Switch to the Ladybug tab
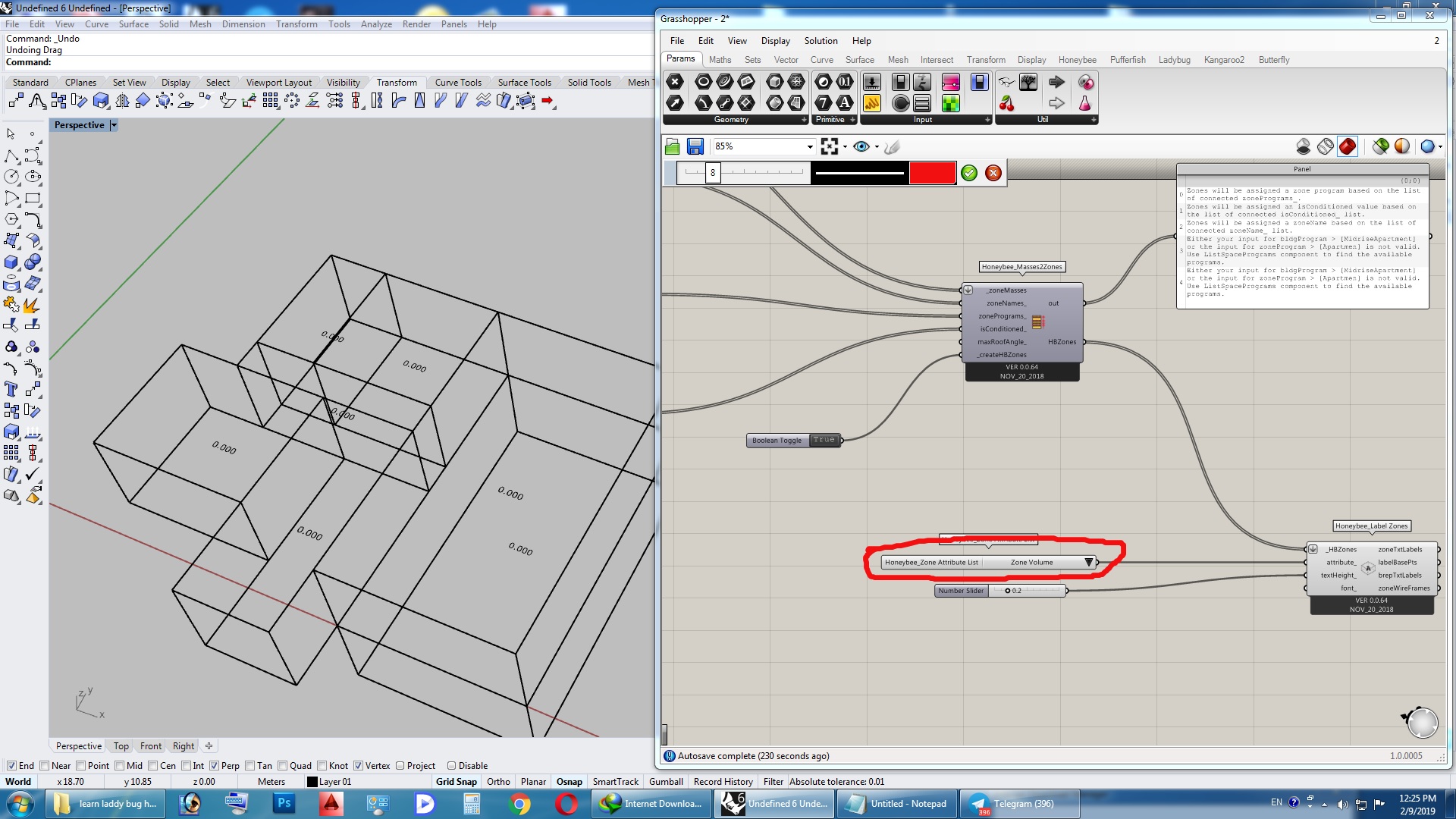1456x819 pixels. pos(1174,60)
